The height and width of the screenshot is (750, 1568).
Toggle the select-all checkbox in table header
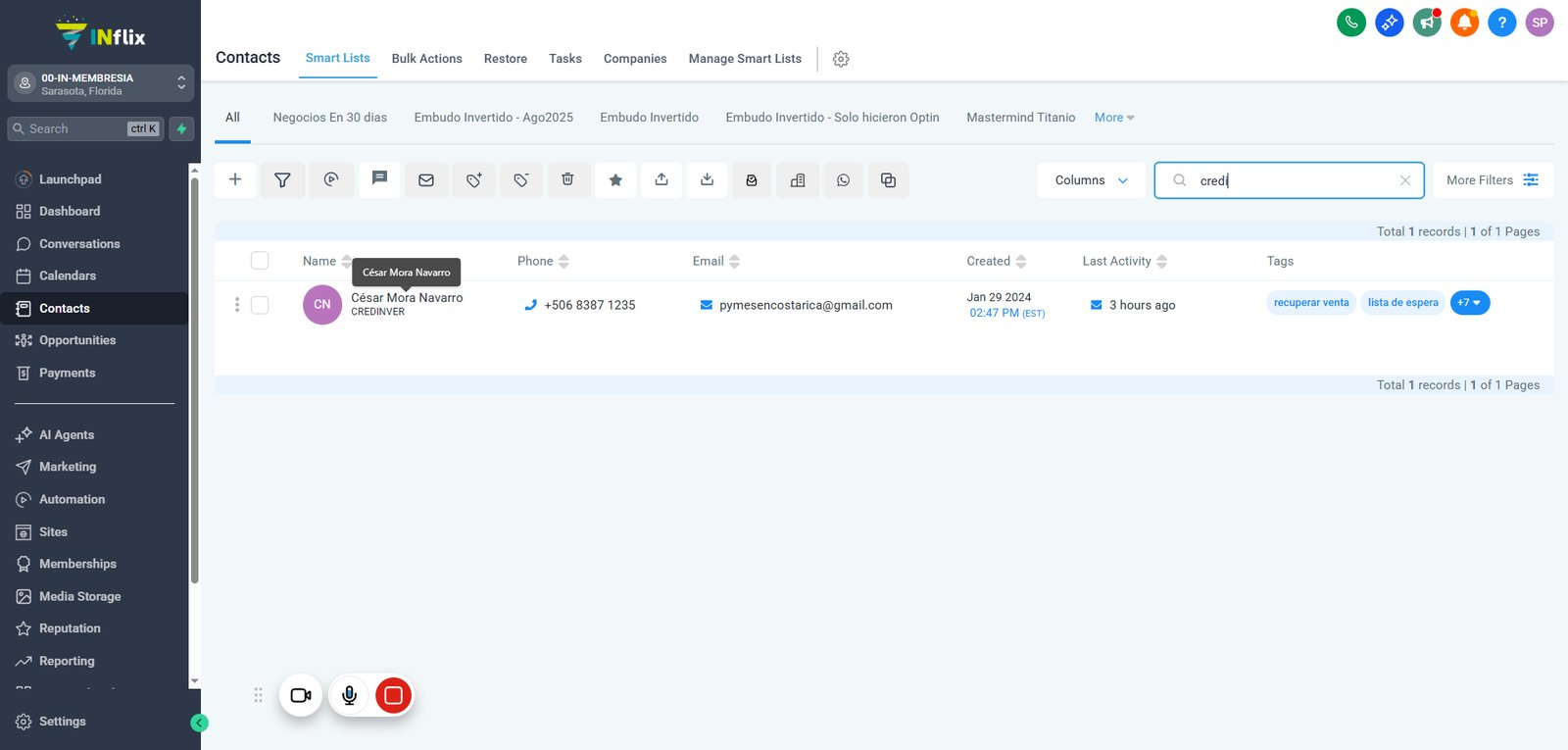(x=260, y=261)
